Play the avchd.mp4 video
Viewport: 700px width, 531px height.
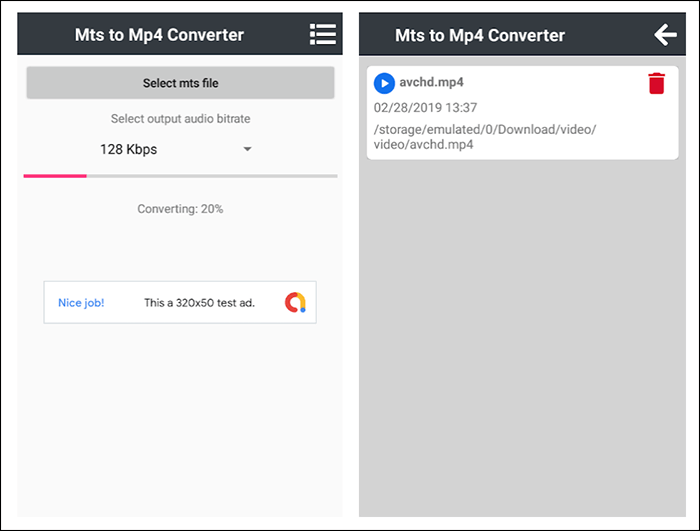click(383, 83)
